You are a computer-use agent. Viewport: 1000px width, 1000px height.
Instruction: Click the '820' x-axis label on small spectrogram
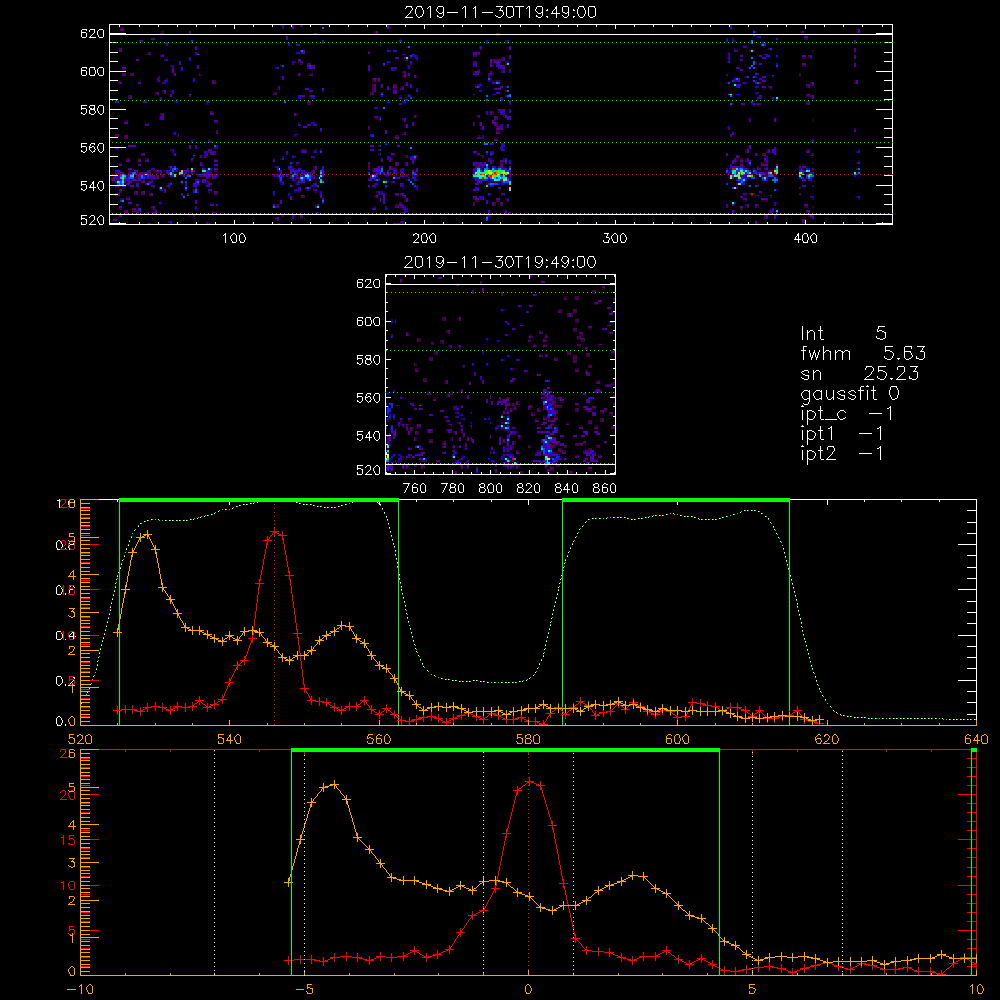pos(529,489)
